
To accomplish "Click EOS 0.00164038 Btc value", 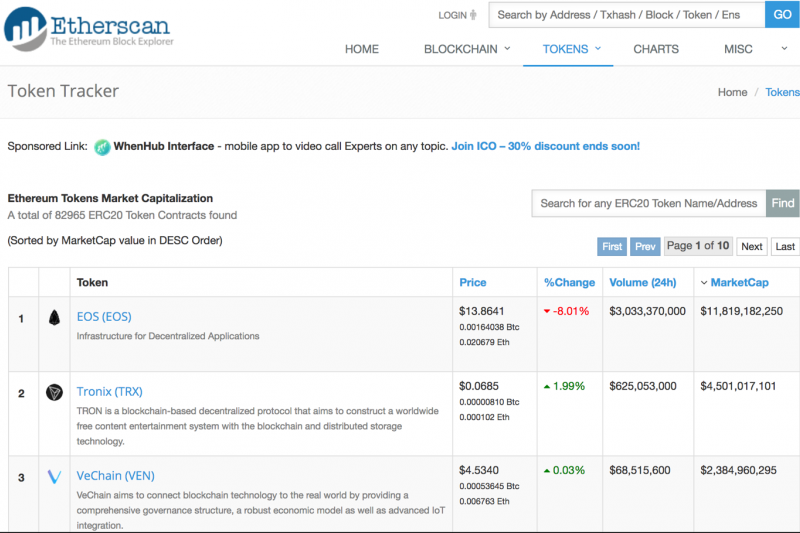I will pyautogui.click(x=489, y=327).
